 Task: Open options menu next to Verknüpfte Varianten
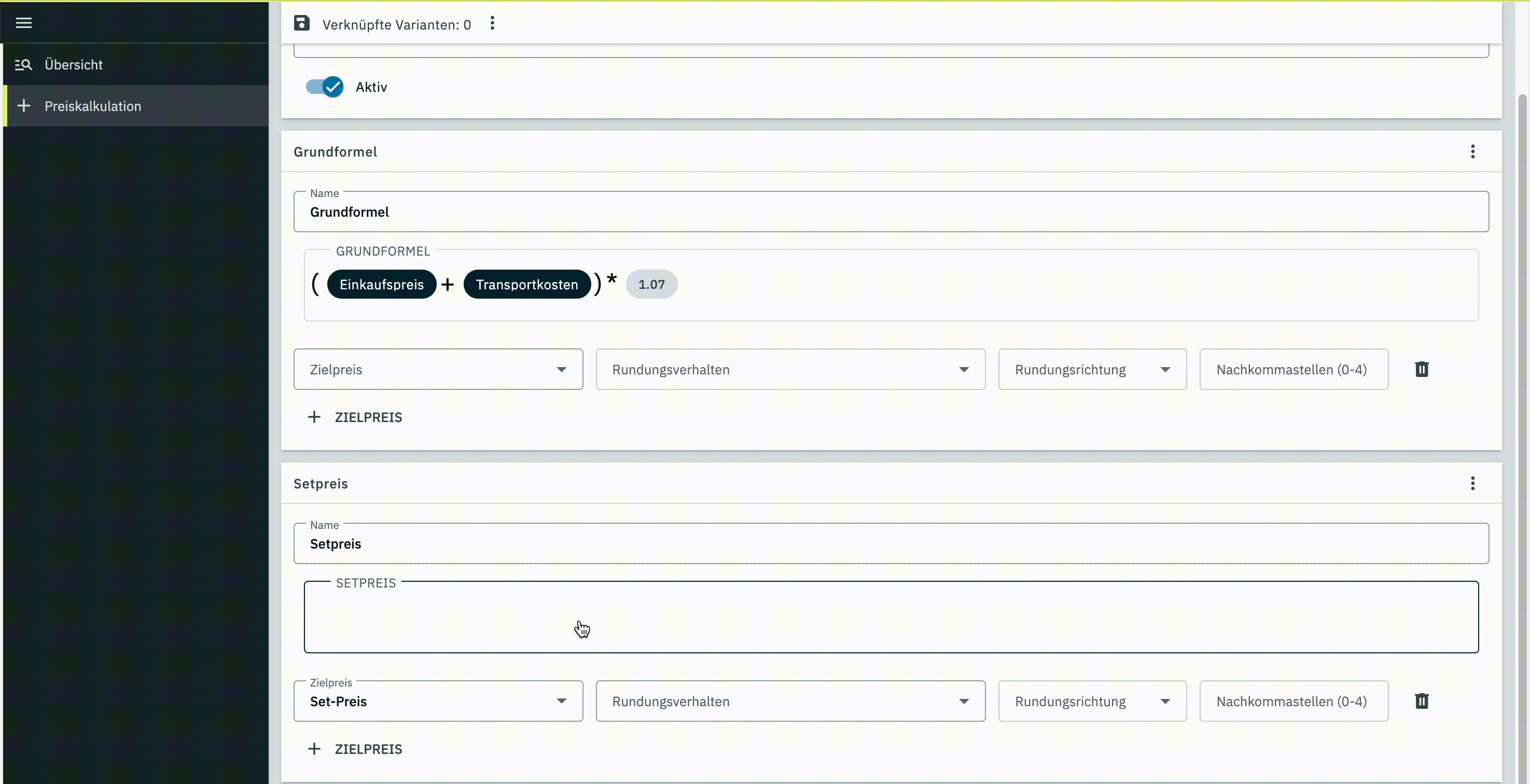492,23
